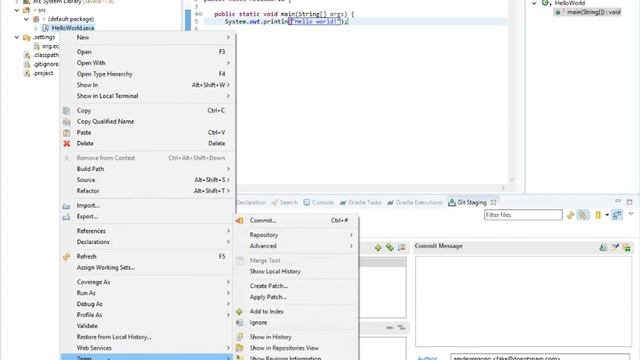The width and height of the screenshot is (640, 360).
Task: Click the Import icon in context menu
Action: tap(67, 206)
